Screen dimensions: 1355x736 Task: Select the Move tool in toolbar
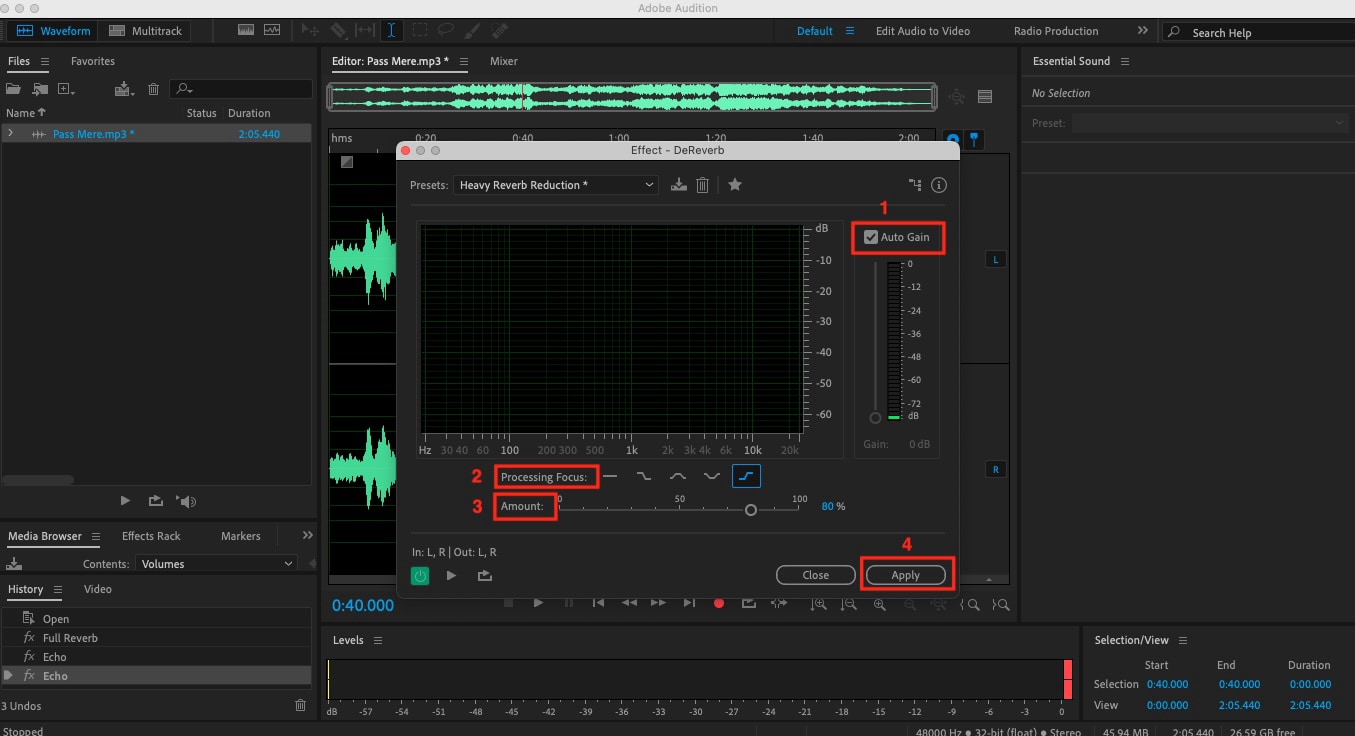click(x=312, y=31)
